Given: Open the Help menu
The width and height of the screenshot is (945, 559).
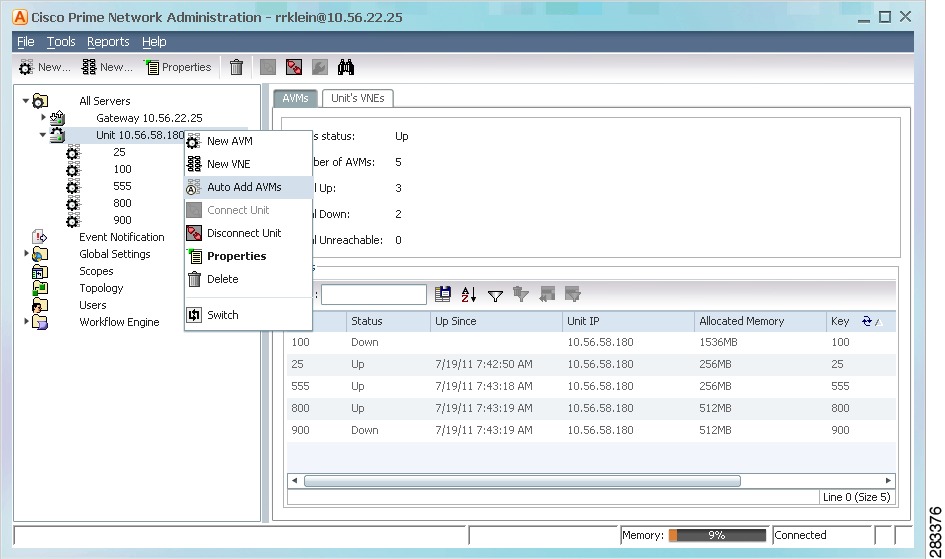Looking at the screenshot, I should tap(154, 42).
